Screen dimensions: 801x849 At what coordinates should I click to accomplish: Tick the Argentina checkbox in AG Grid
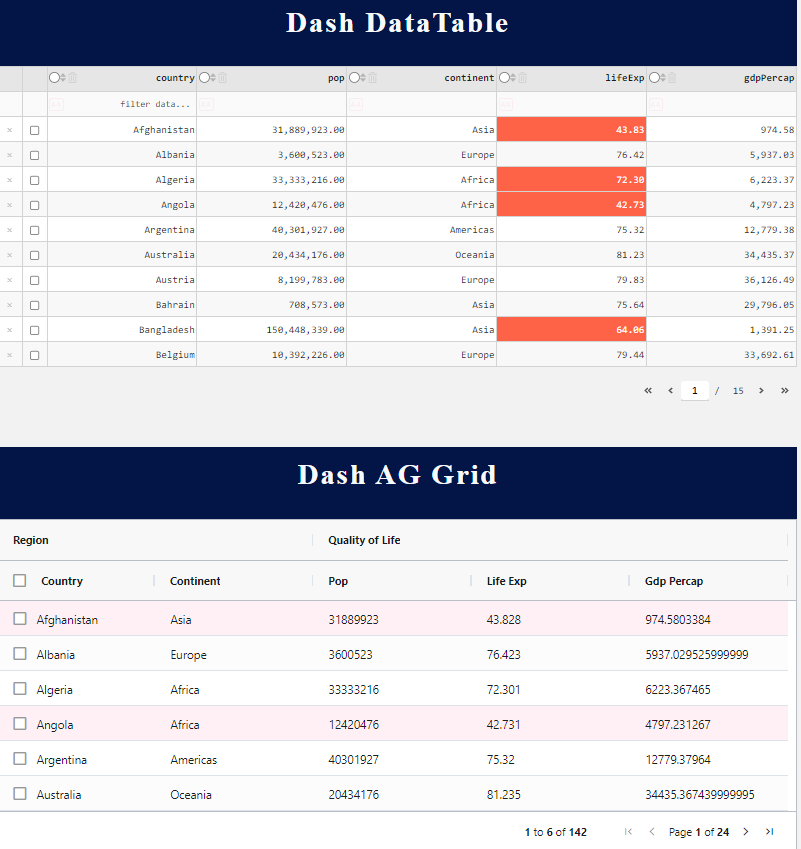[20, 759]
